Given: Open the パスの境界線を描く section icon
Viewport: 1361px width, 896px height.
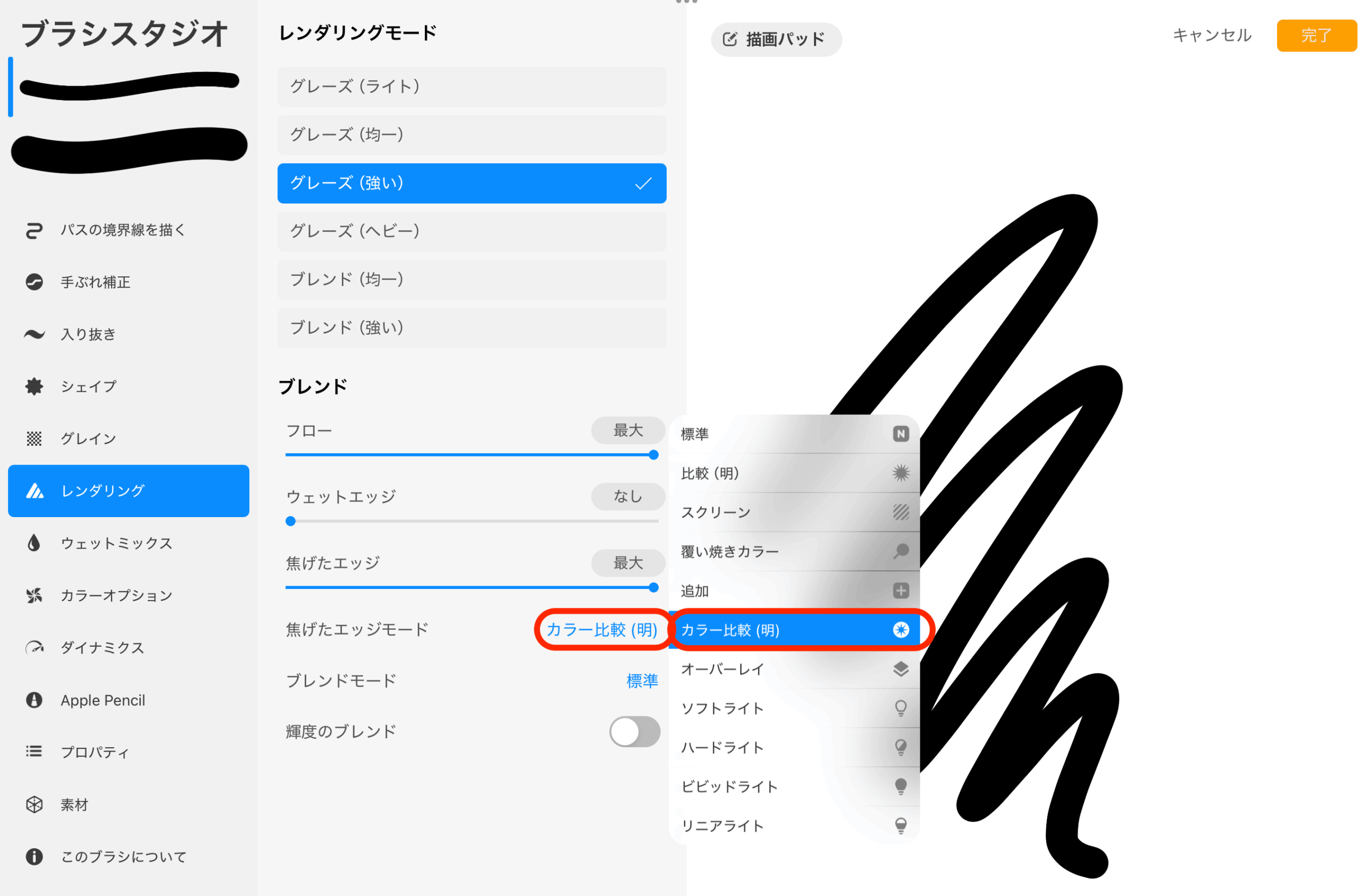Looking at the screenshot, I should [35, 231].
